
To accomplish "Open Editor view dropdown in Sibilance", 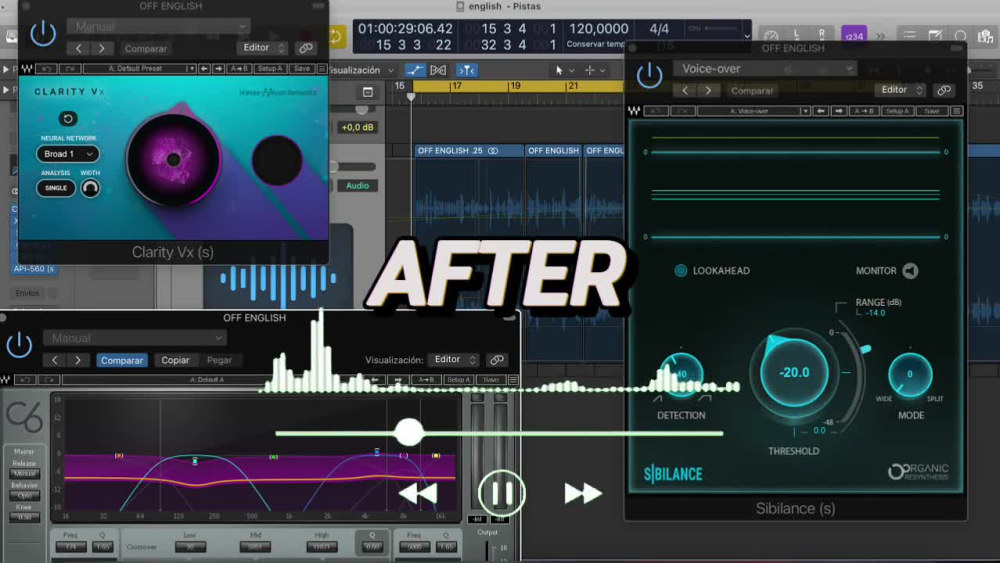I will coord(901,90).
